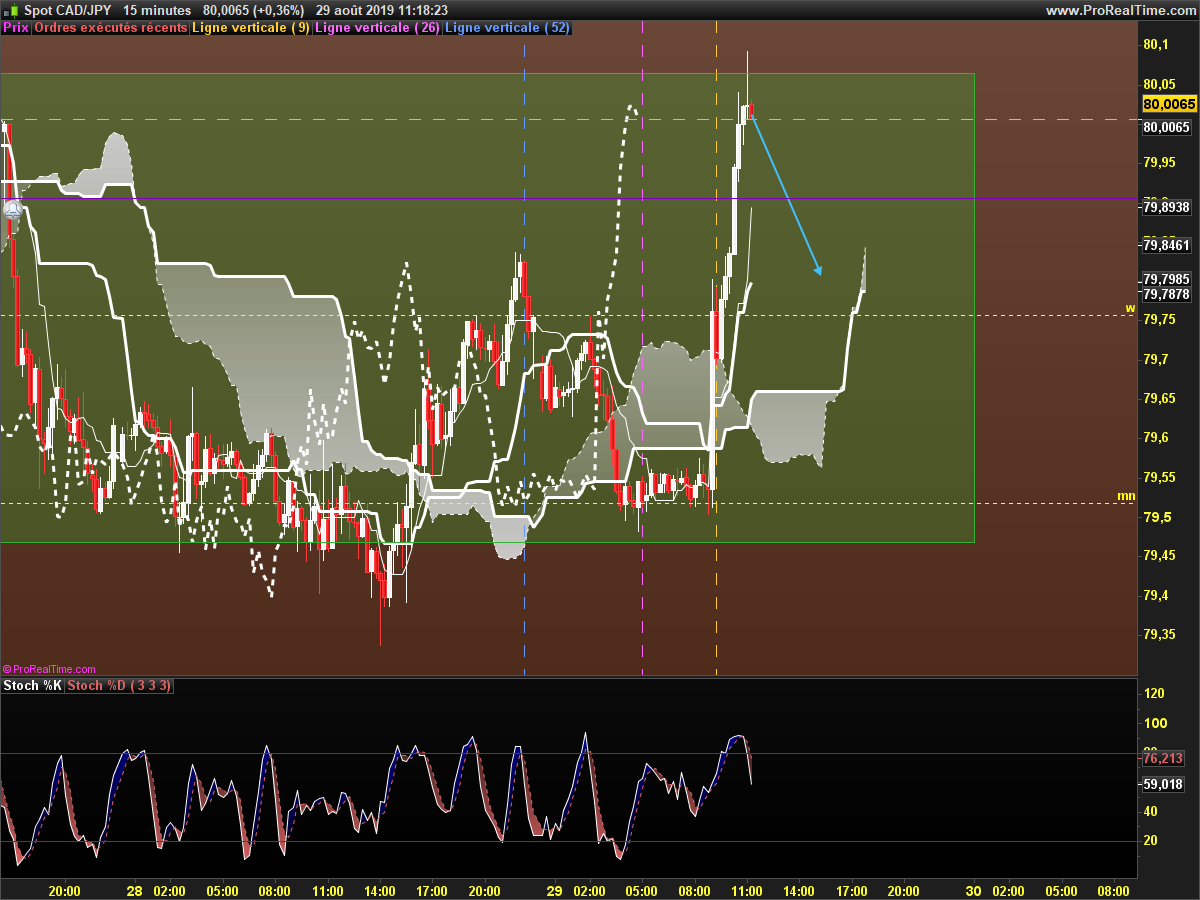1200x900 pixels.
Task: Click the alert bell icon on the chart
Action: [13, 209]
